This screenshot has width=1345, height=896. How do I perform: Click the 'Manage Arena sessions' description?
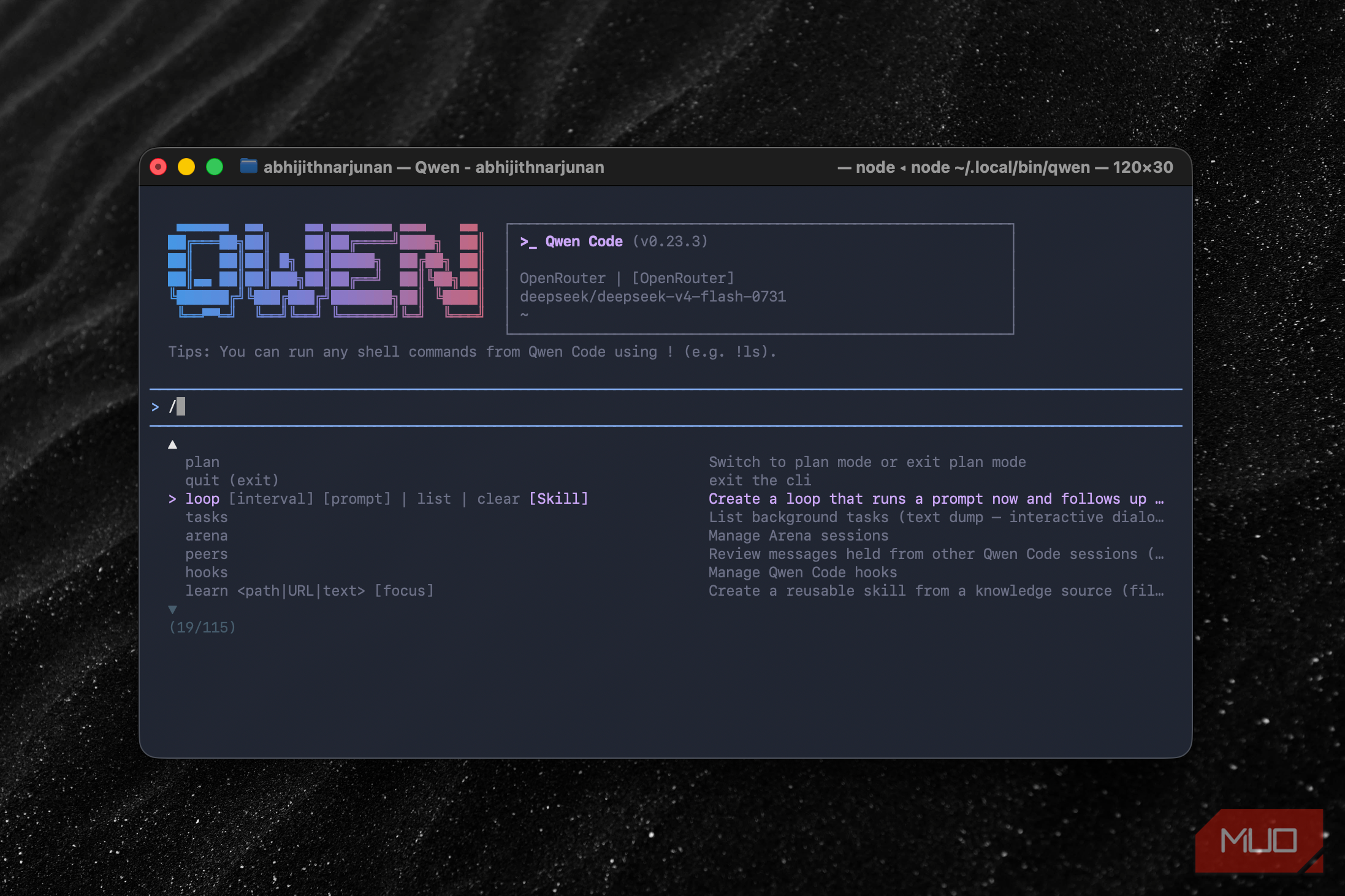pos(798,536)
